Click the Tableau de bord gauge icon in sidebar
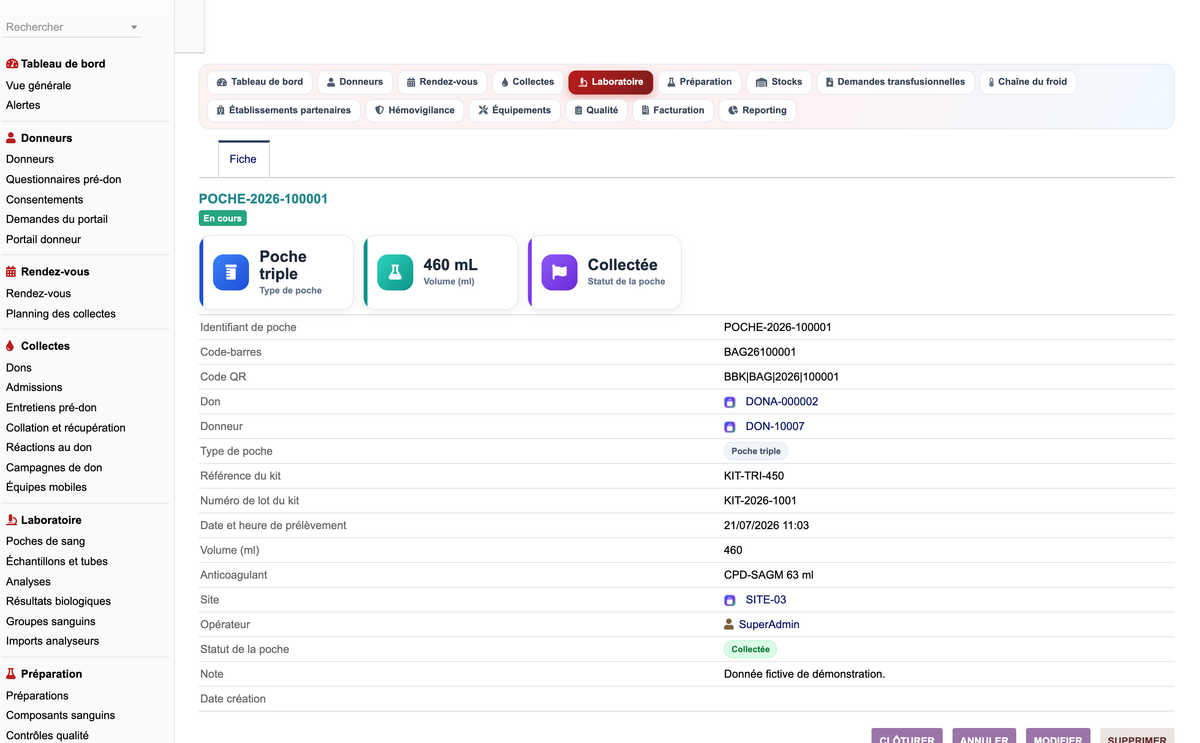Image resolution: width=1200 pixels, height=743 pixels. 12,64
